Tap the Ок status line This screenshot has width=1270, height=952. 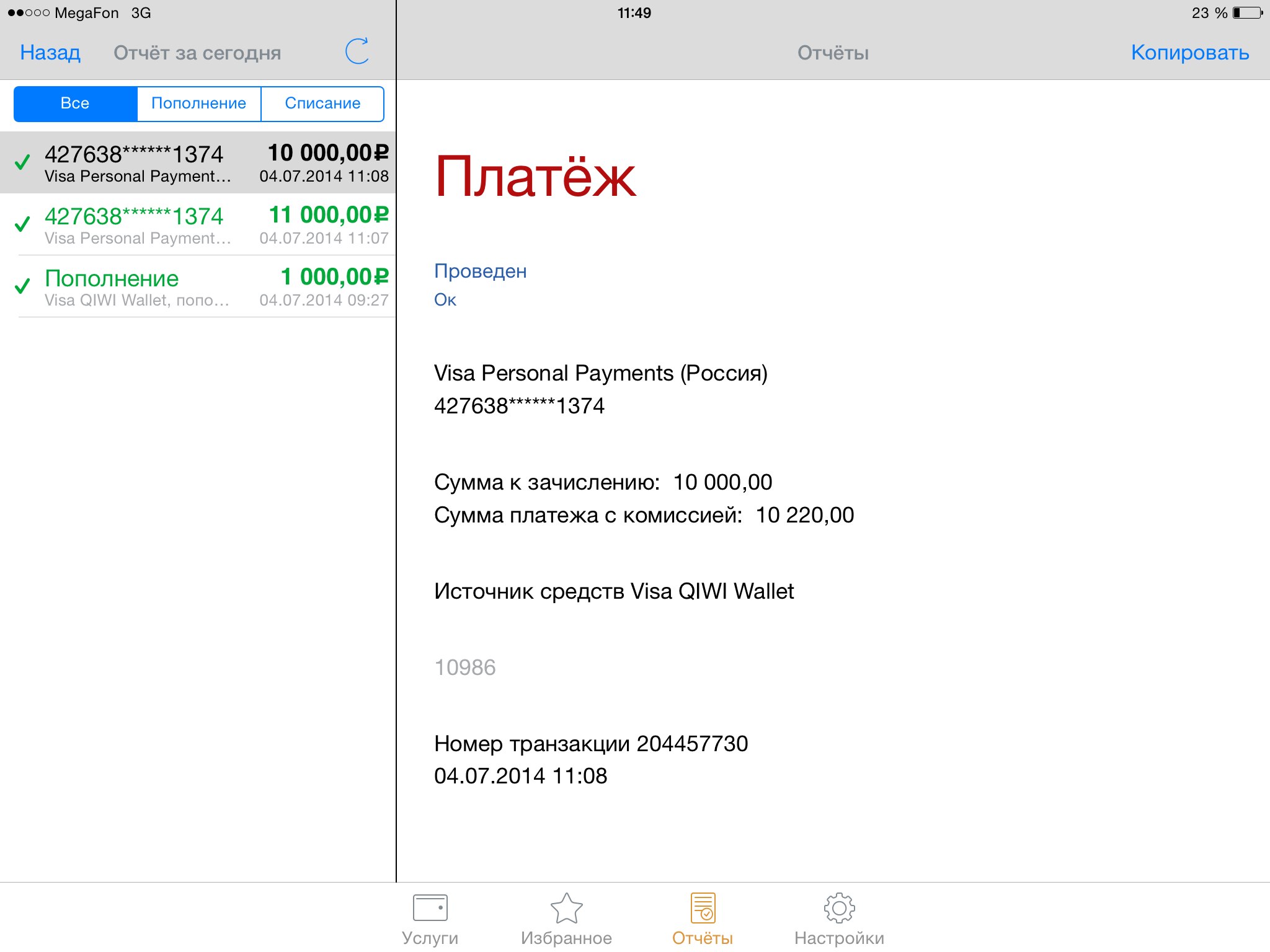pos(445,300)
